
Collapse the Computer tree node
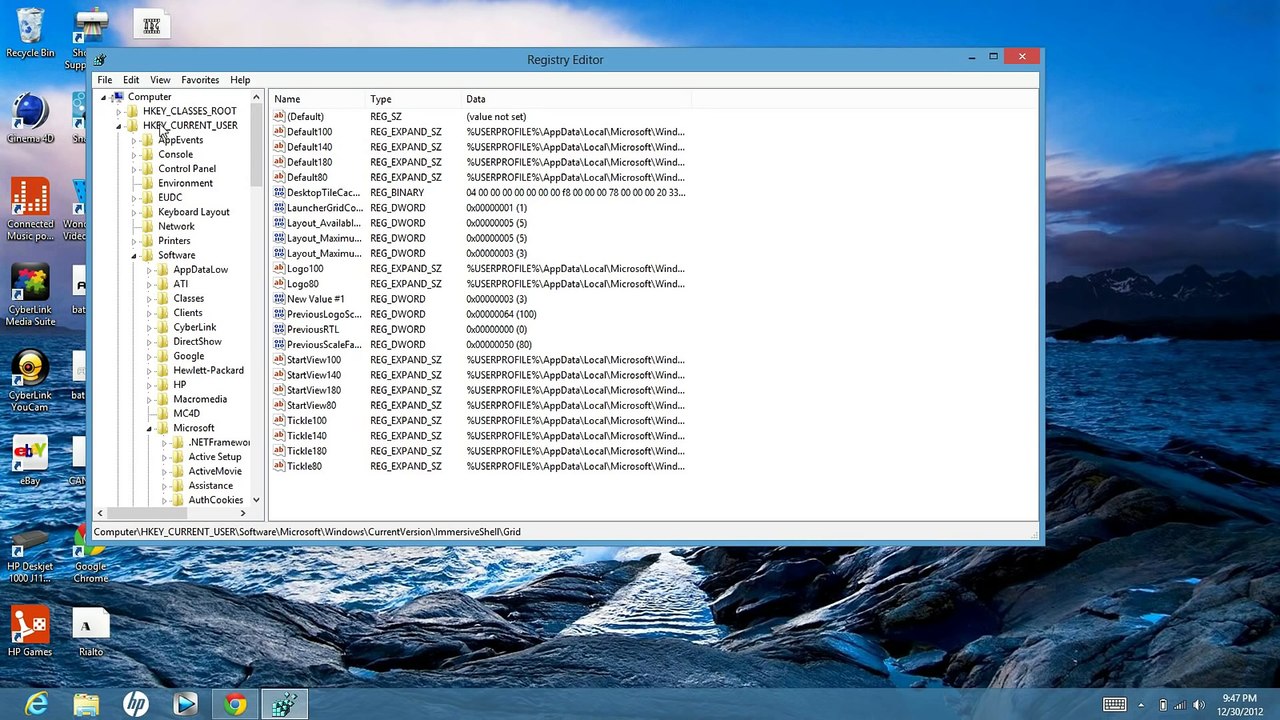click(x=103, y=98)
